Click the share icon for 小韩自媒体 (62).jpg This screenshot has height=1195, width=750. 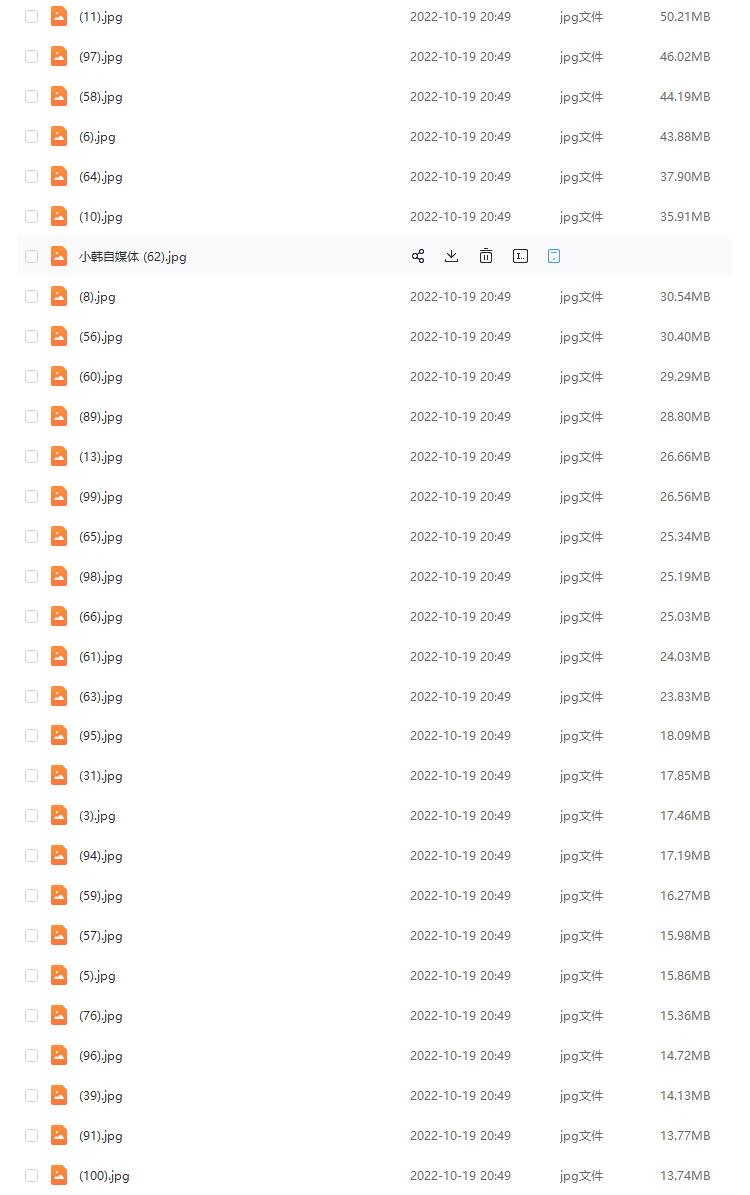(418, 256)
